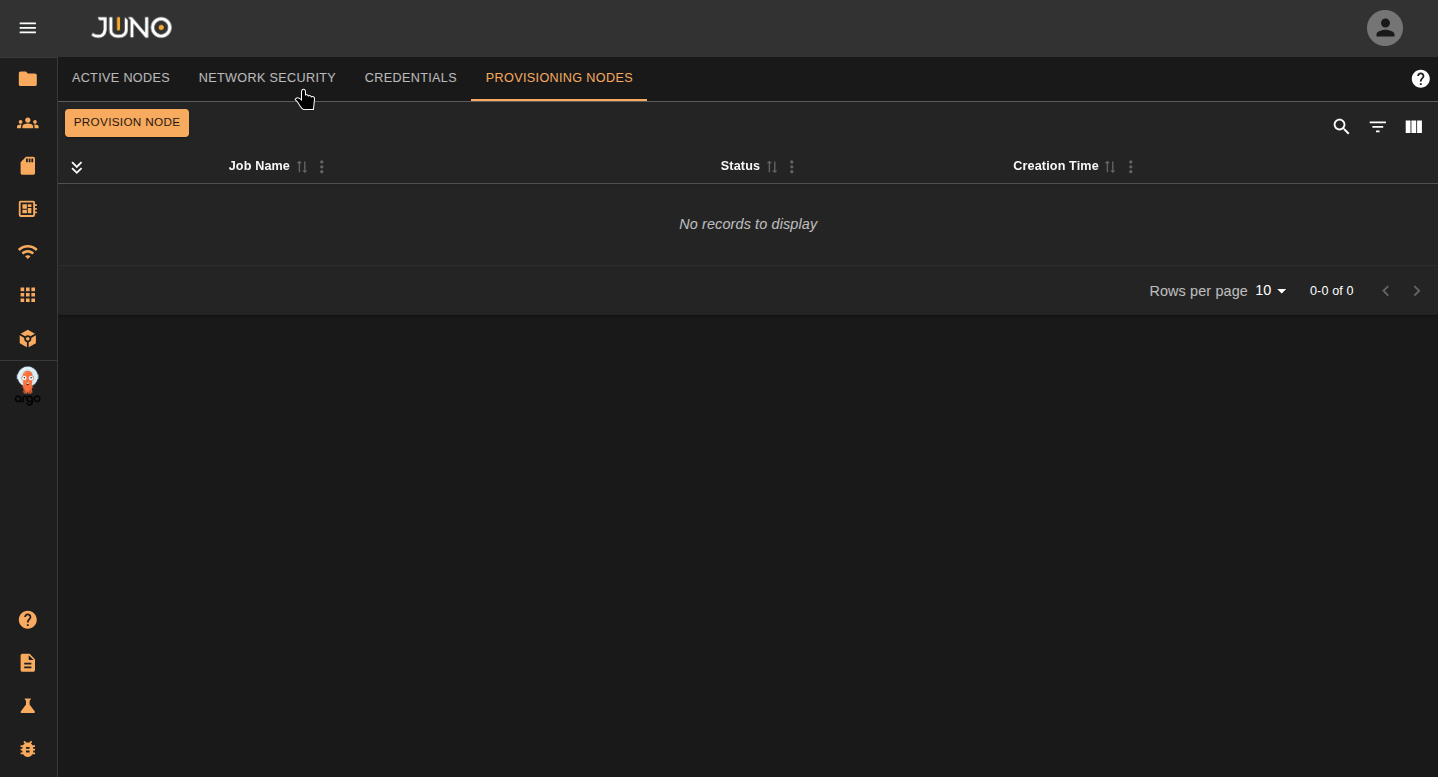This screenshot has width=1438, height=777.
Task: Open the groups (people) sidebar icon
Action: [28, 123]
